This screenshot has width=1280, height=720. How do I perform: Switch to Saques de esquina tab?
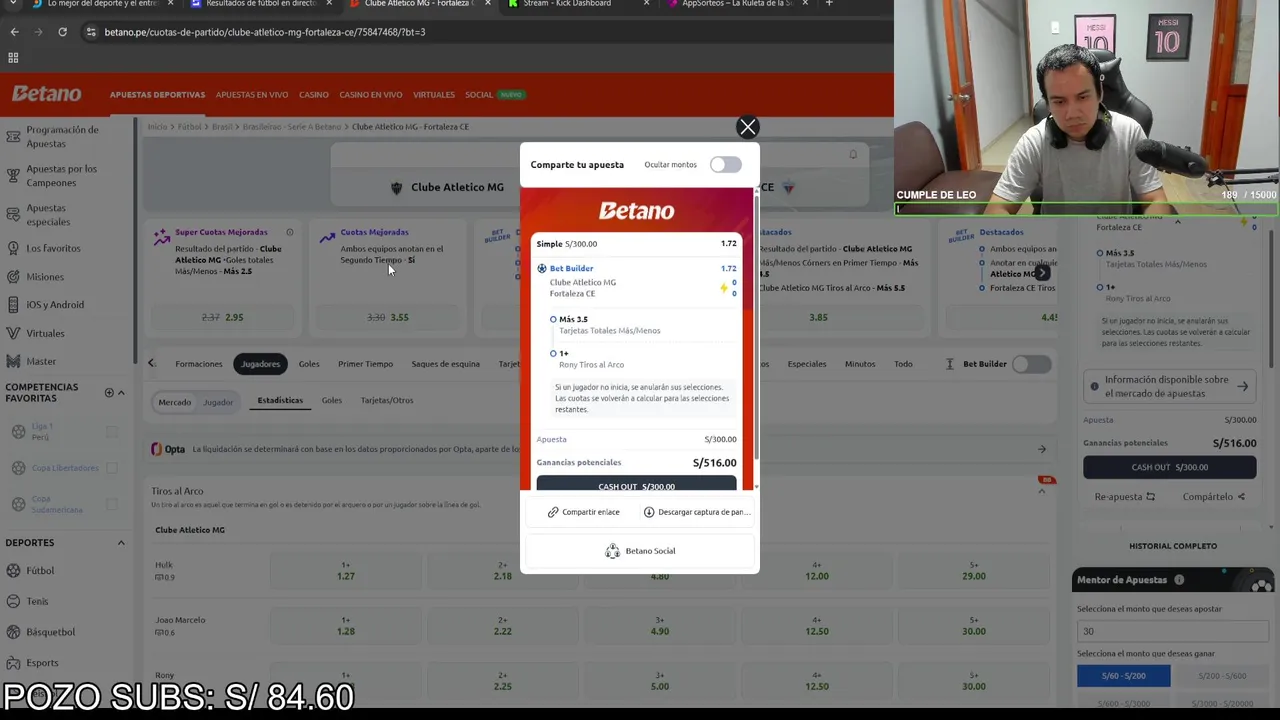click(x=446, y=364)
